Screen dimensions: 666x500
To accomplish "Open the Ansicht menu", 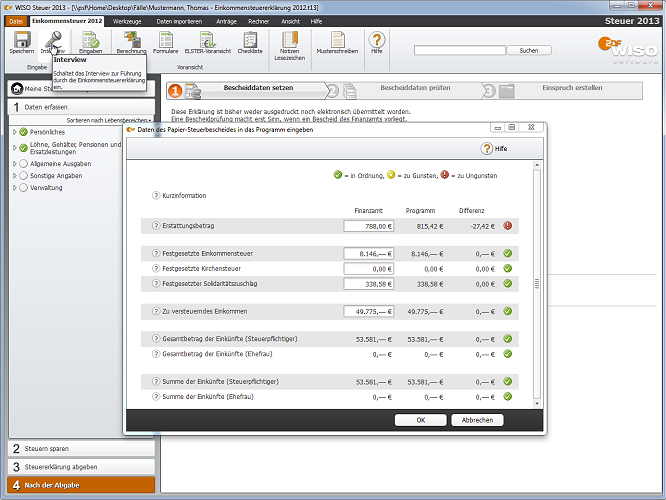I will point(291,21).
